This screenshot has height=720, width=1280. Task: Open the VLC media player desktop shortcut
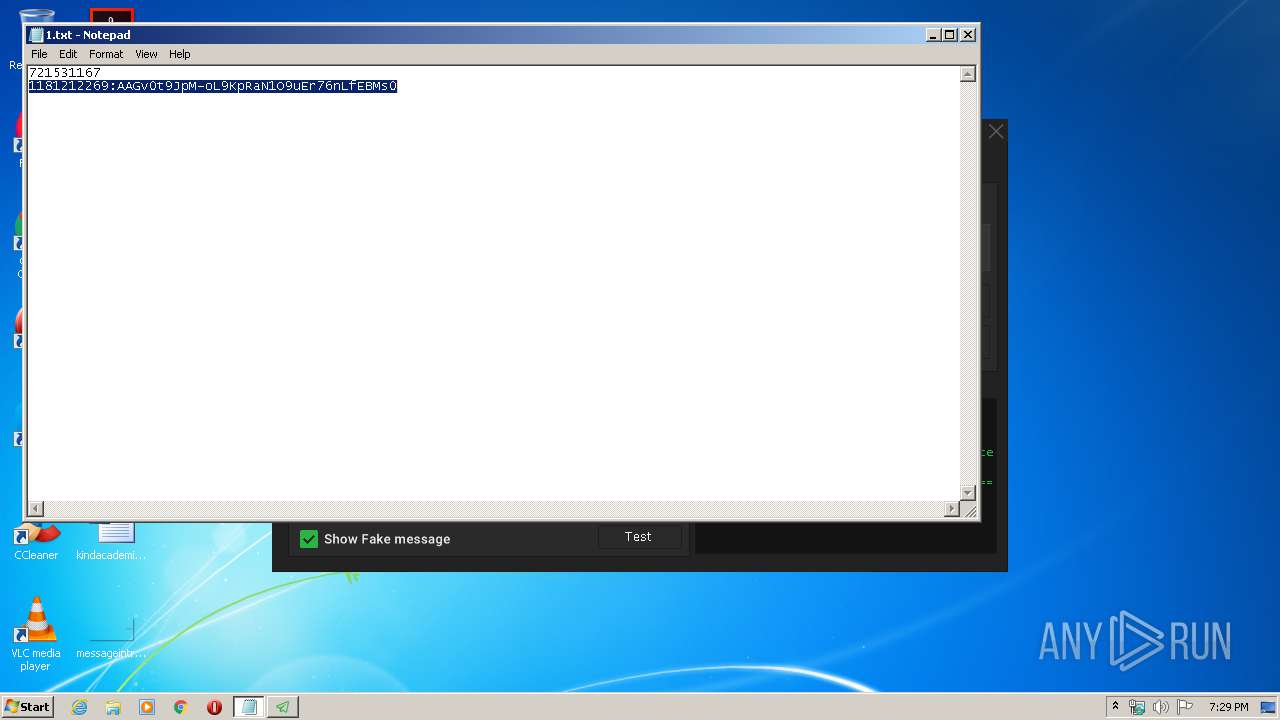coord(36,634)
